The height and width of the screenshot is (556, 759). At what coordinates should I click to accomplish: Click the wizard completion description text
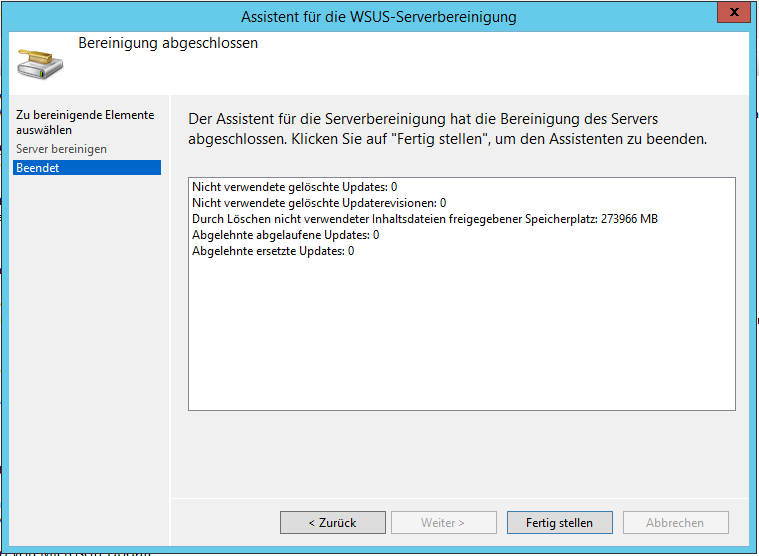click(x=447, y=129)
